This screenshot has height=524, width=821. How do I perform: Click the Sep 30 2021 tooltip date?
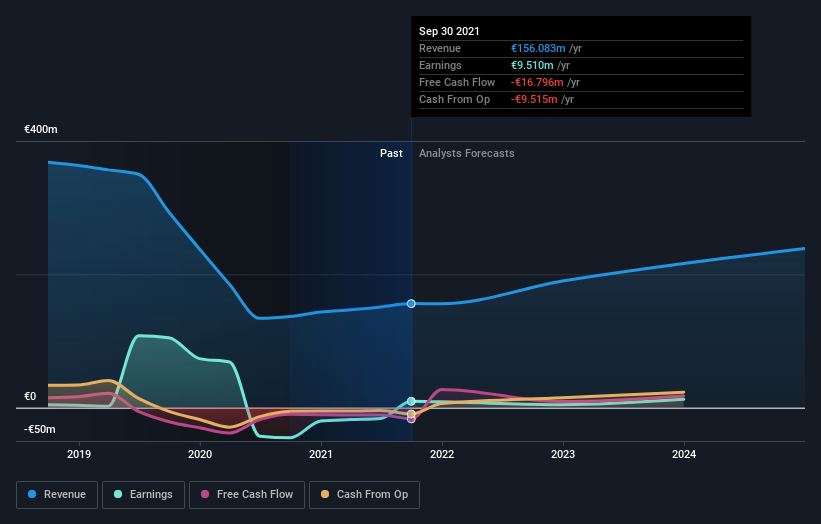[x=449, y=31]
